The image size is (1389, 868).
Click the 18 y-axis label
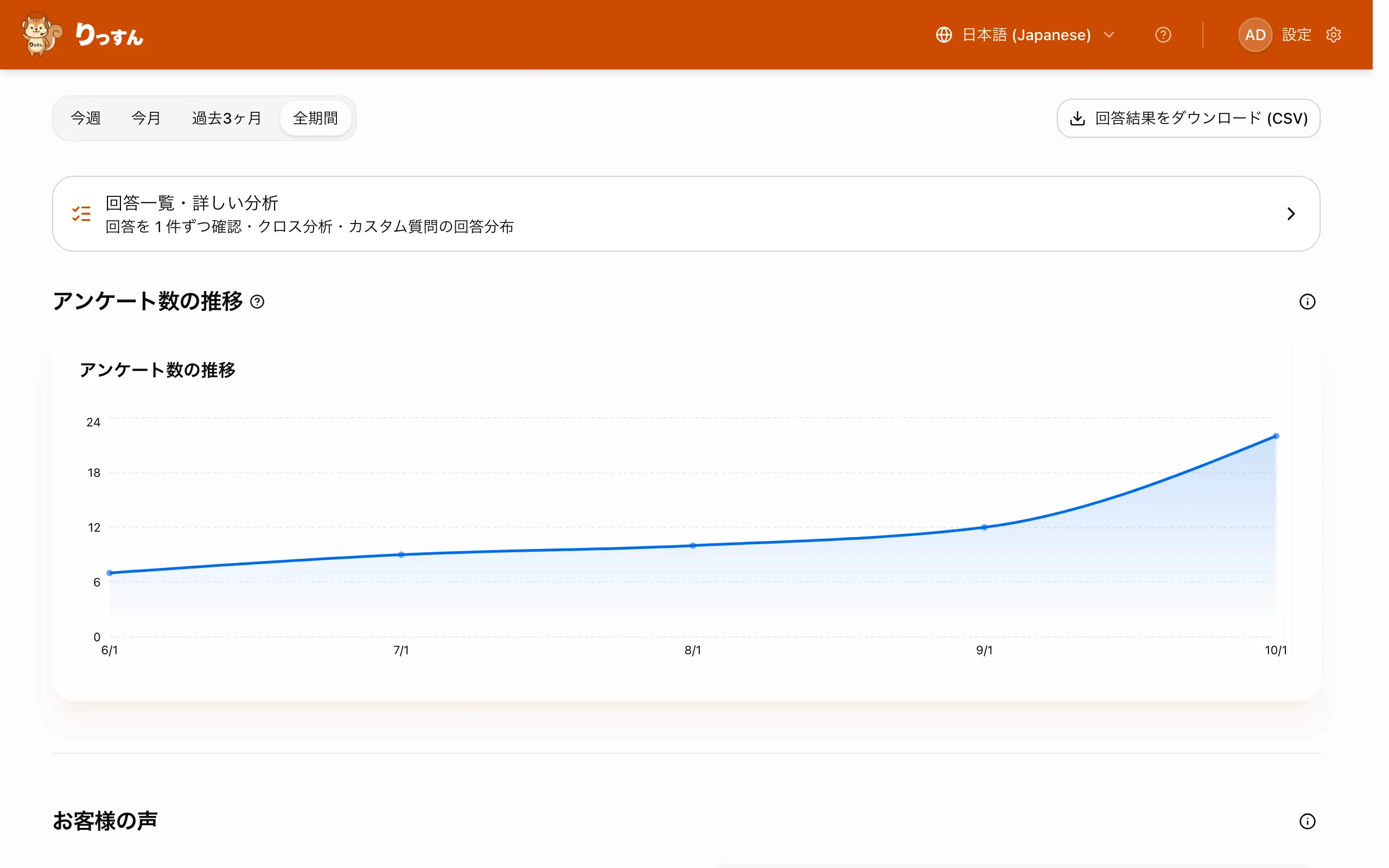[x=93, y=473]
